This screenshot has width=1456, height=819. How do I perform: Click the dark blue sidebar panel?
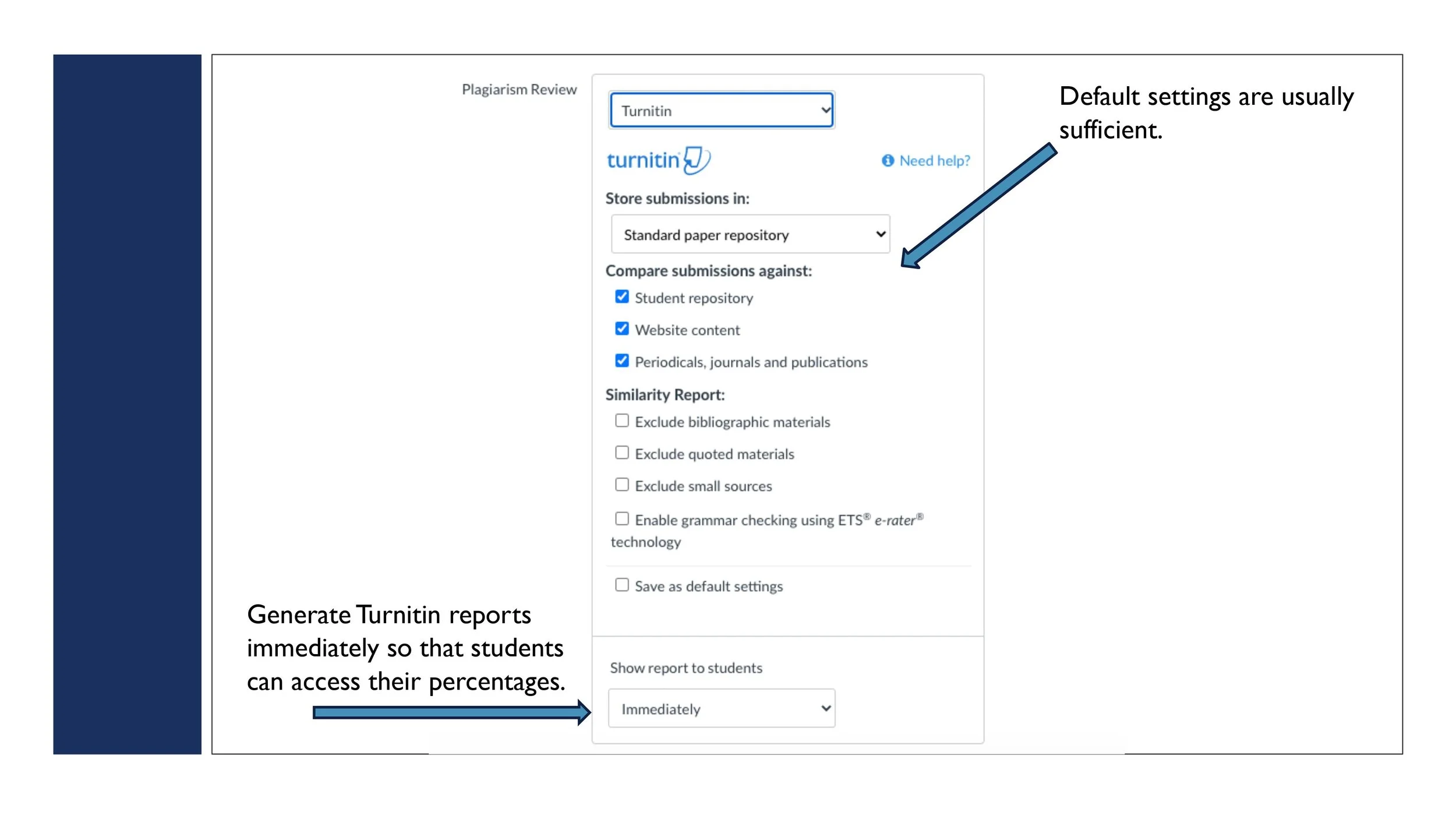tap(127, 404)
